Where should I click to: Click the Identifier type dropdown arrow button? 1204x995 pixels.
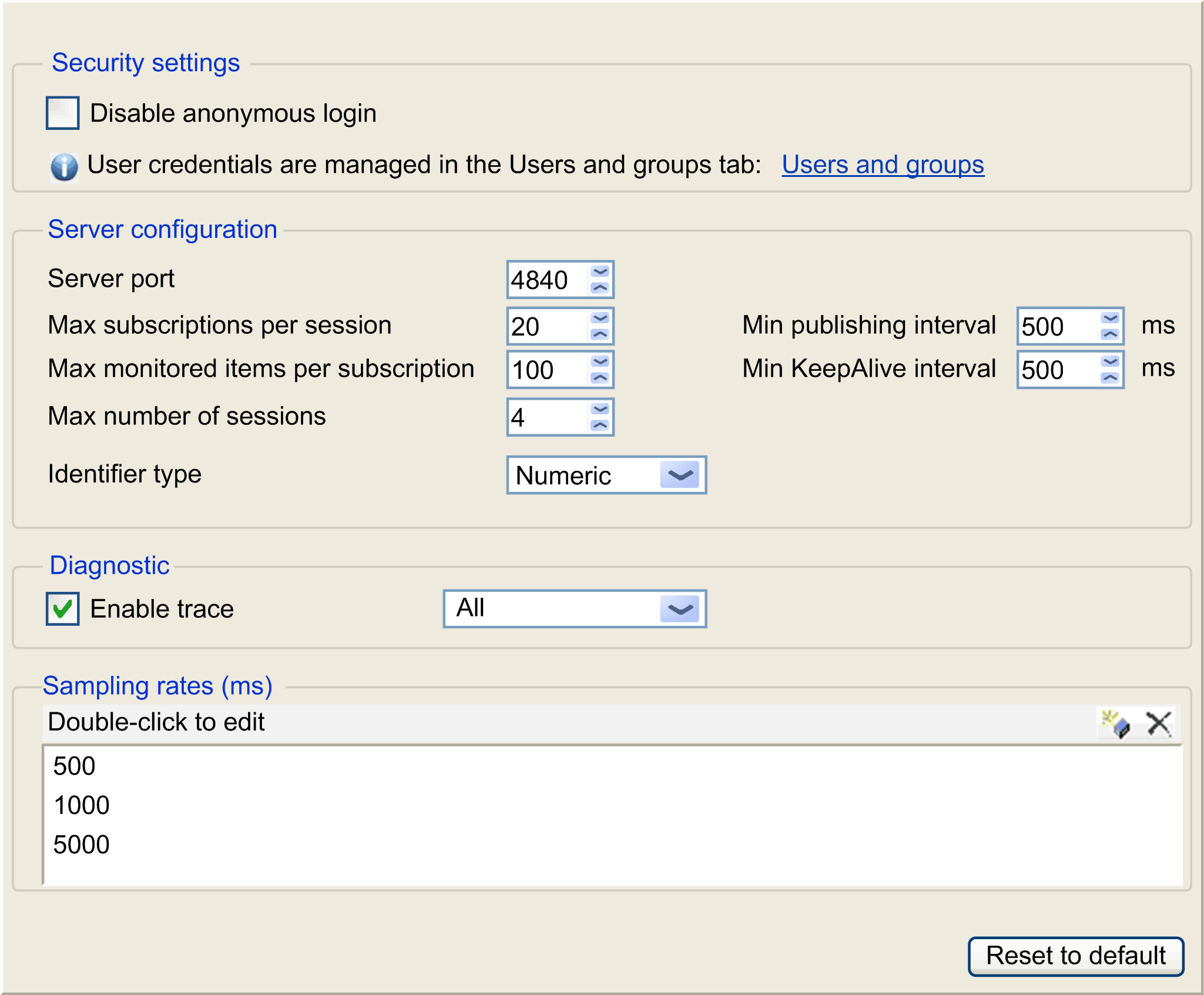click(x=680, y=475)
